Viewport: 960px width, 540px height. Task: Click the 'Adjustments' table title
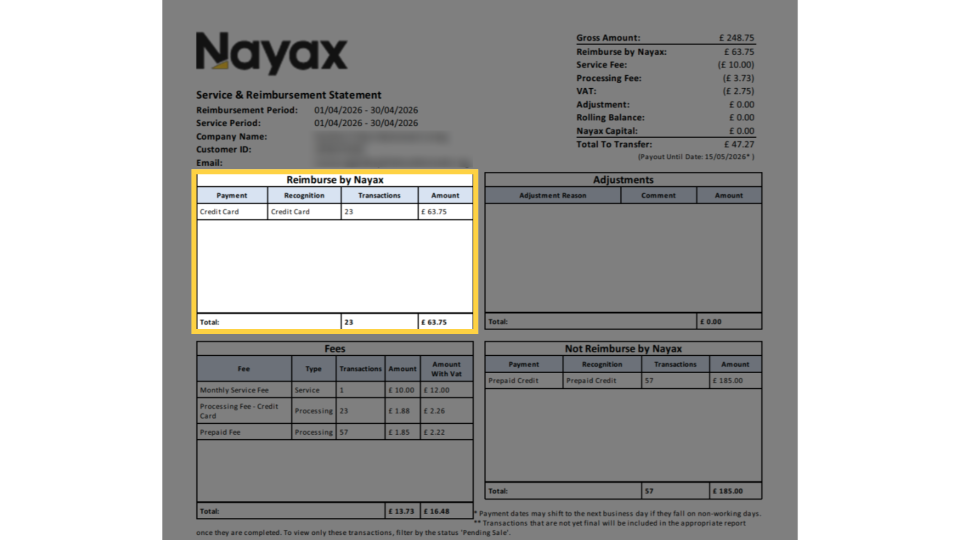(x=623, y=180)
